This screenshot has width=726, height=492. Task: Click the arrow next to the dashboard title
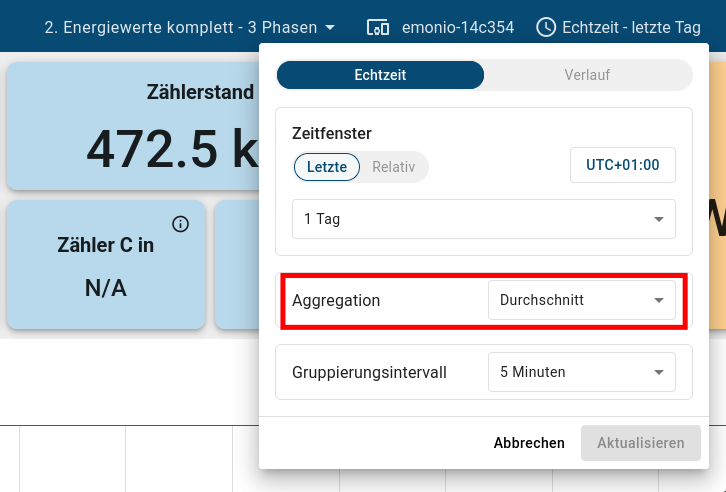pos(330,27)
